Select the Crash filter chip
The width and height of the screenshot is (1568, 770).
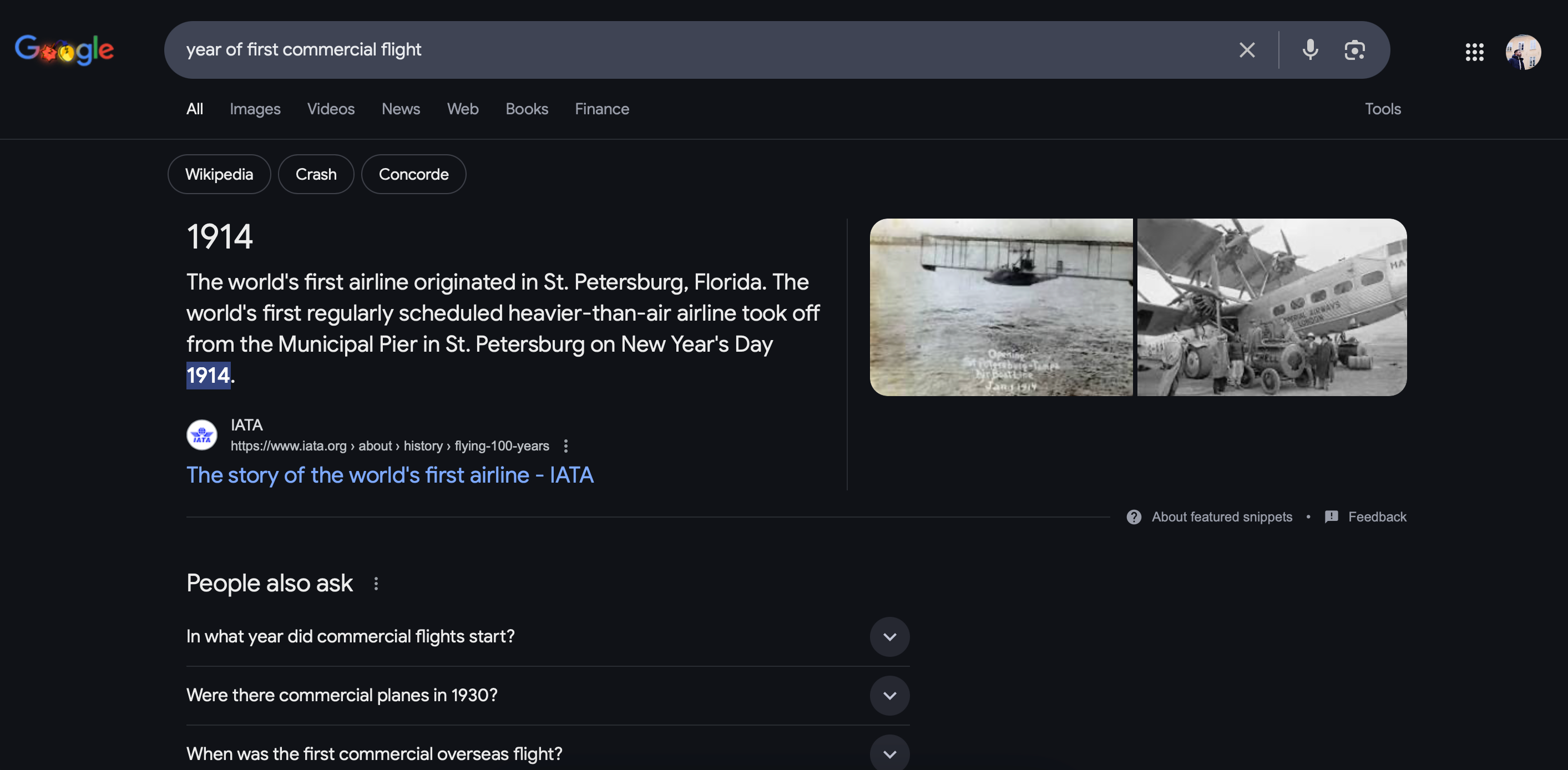pos(315,173)
